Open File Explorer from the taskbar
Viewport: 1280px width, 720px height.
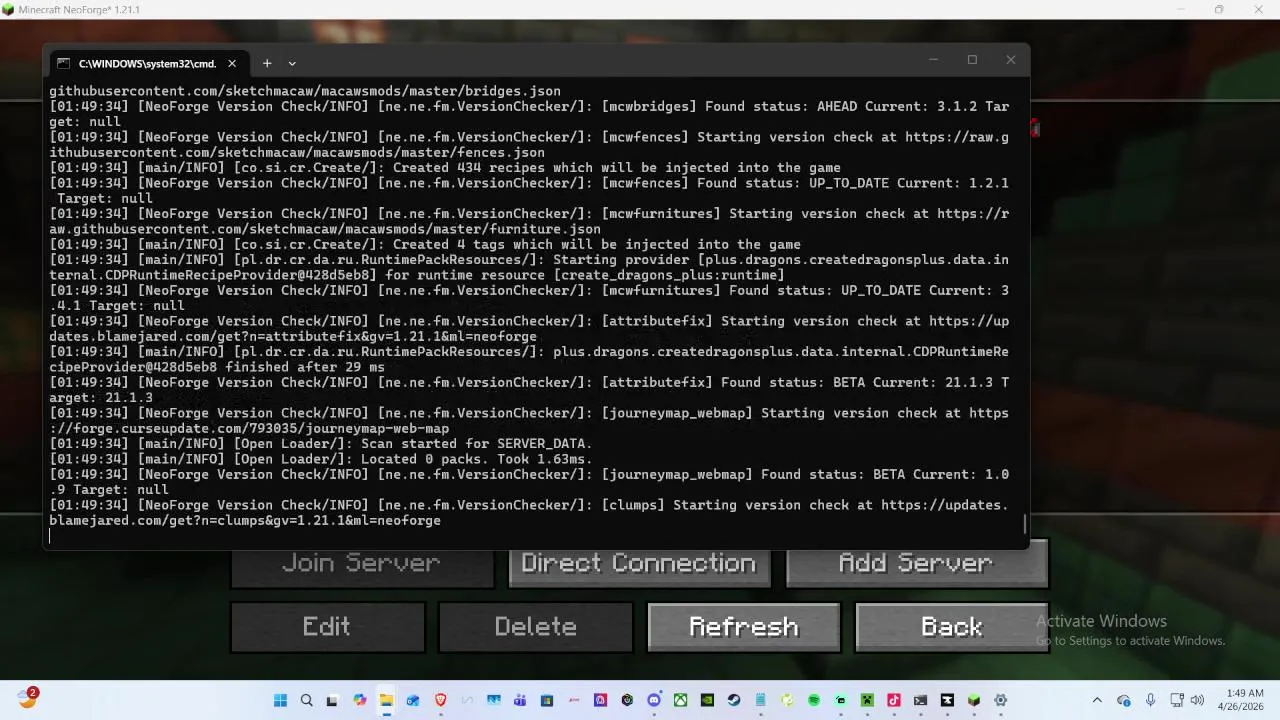pyautogui.click(x=386, y=700)
